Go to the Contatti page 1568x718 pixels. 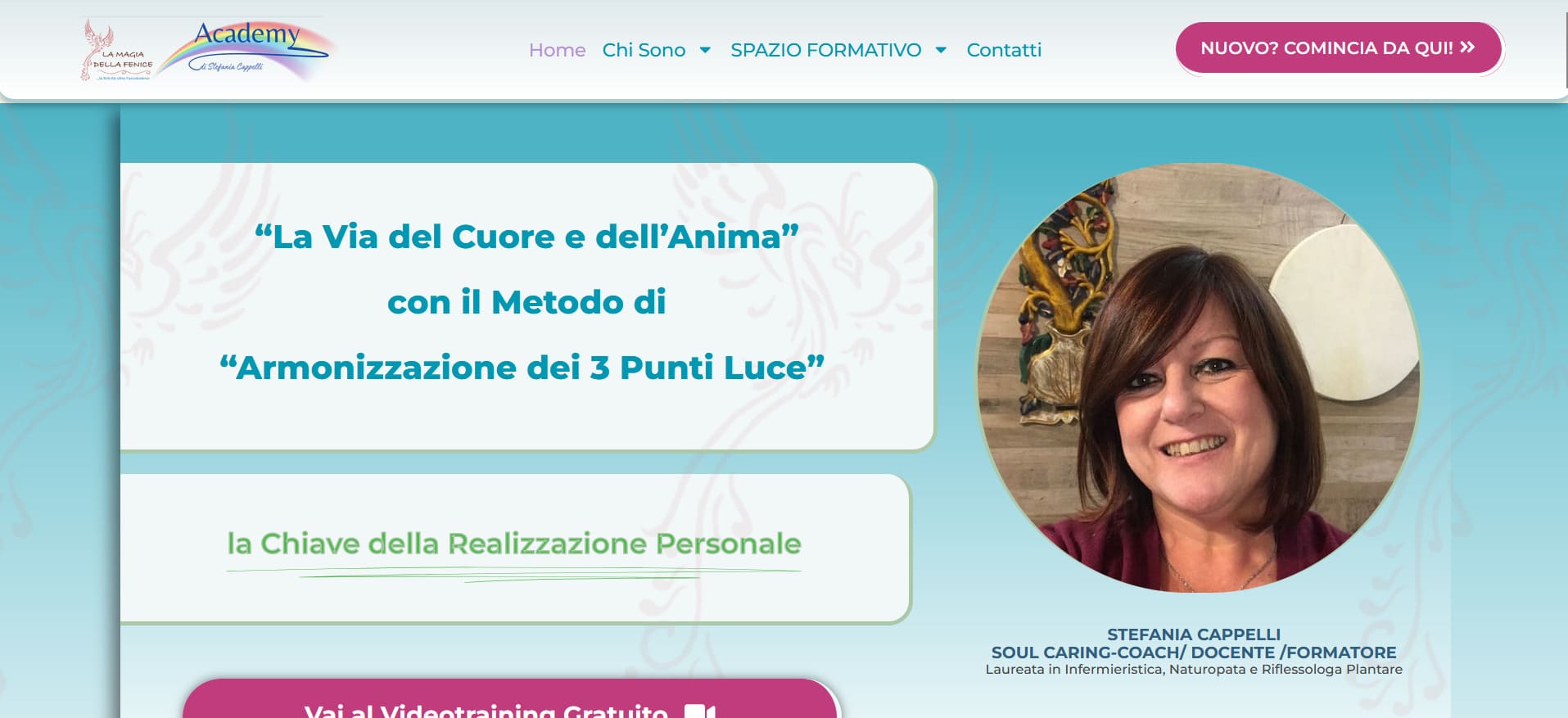1004,50
